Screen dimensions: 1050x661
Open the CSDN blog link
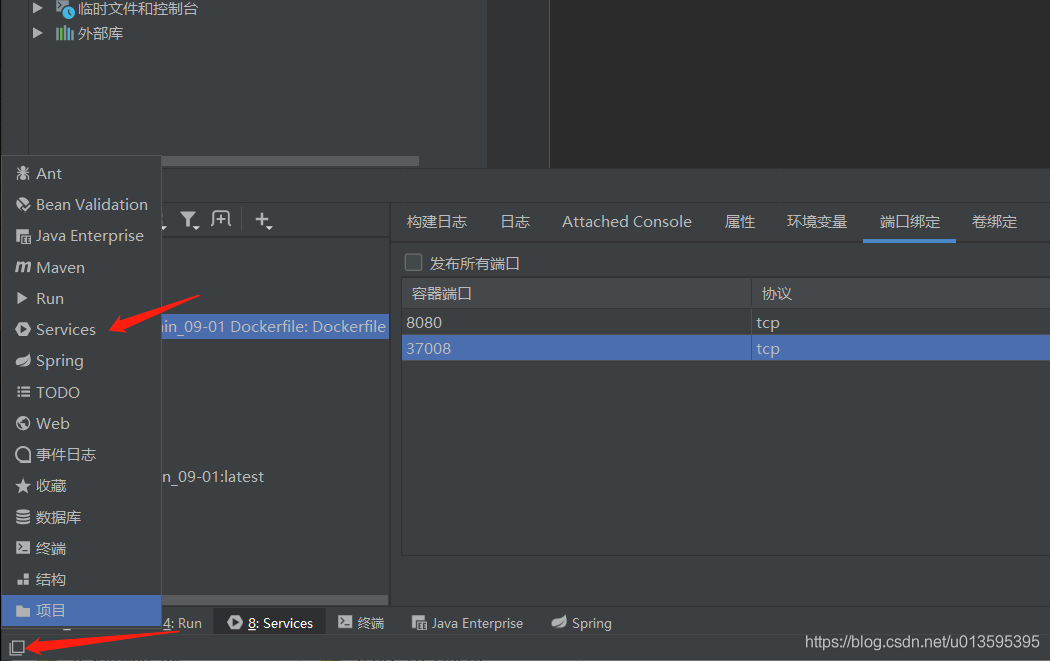point(920,641)
